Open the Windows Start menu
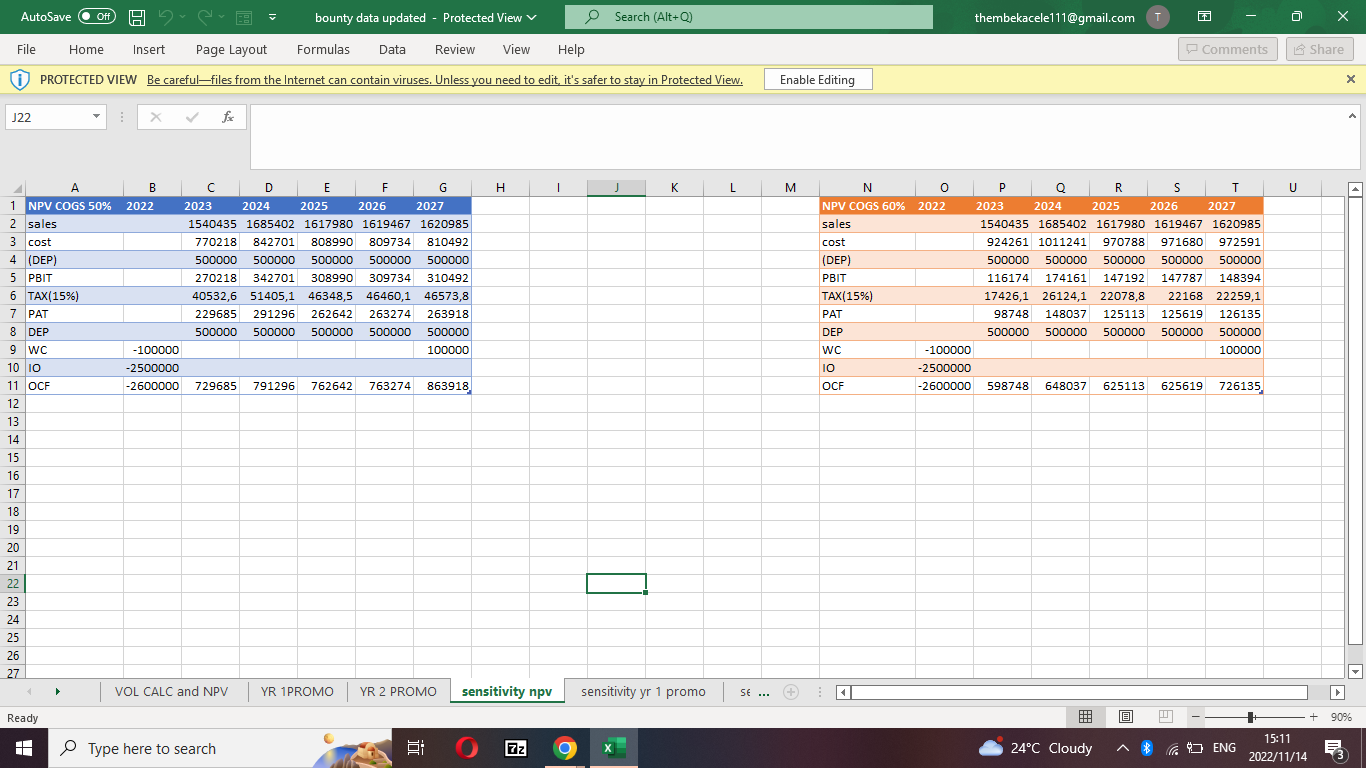The height and width of the screenshot is (768, 1366). pyautogui.click(x=24, y=748)
